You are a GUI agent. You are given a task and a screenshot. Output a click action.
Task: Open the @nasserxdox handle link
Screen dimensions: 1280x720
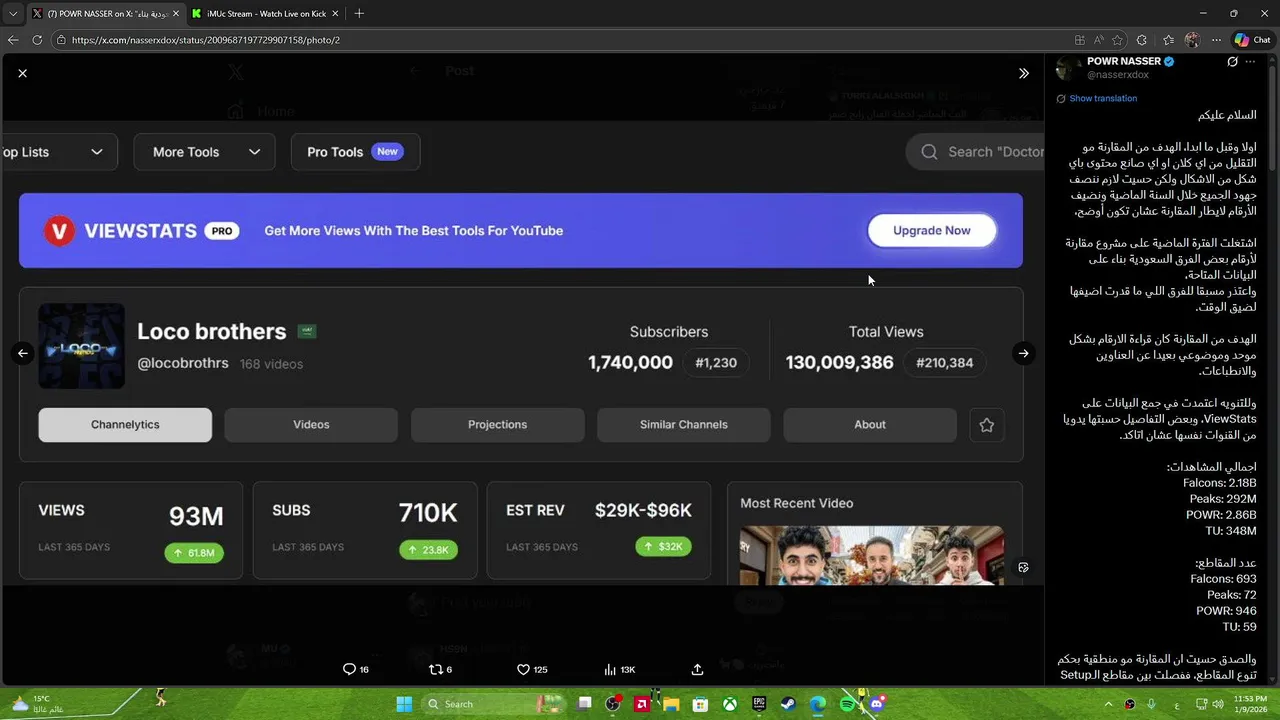(1118, 75)
